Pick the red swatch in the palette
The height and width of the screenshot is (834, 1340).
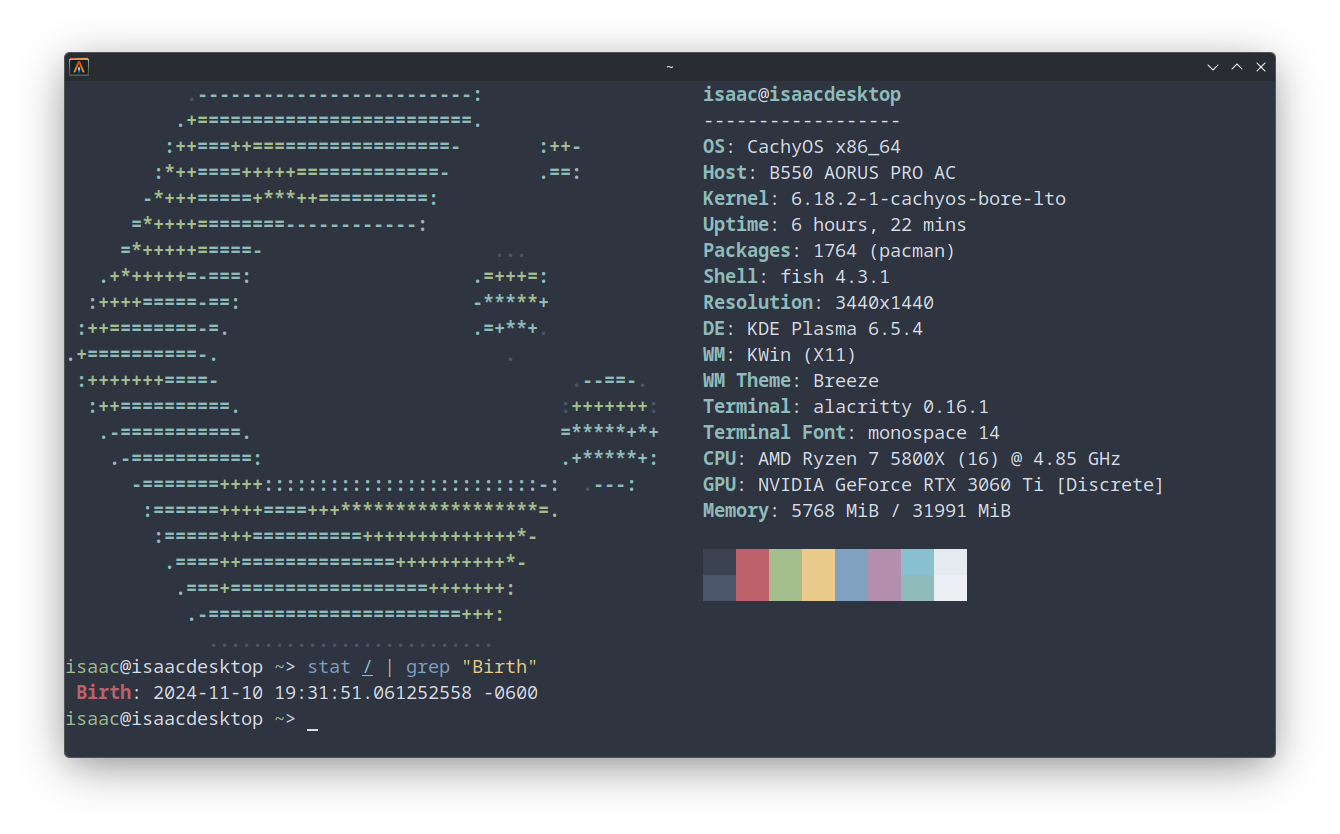pyautogui.click(x=752, y=575)
